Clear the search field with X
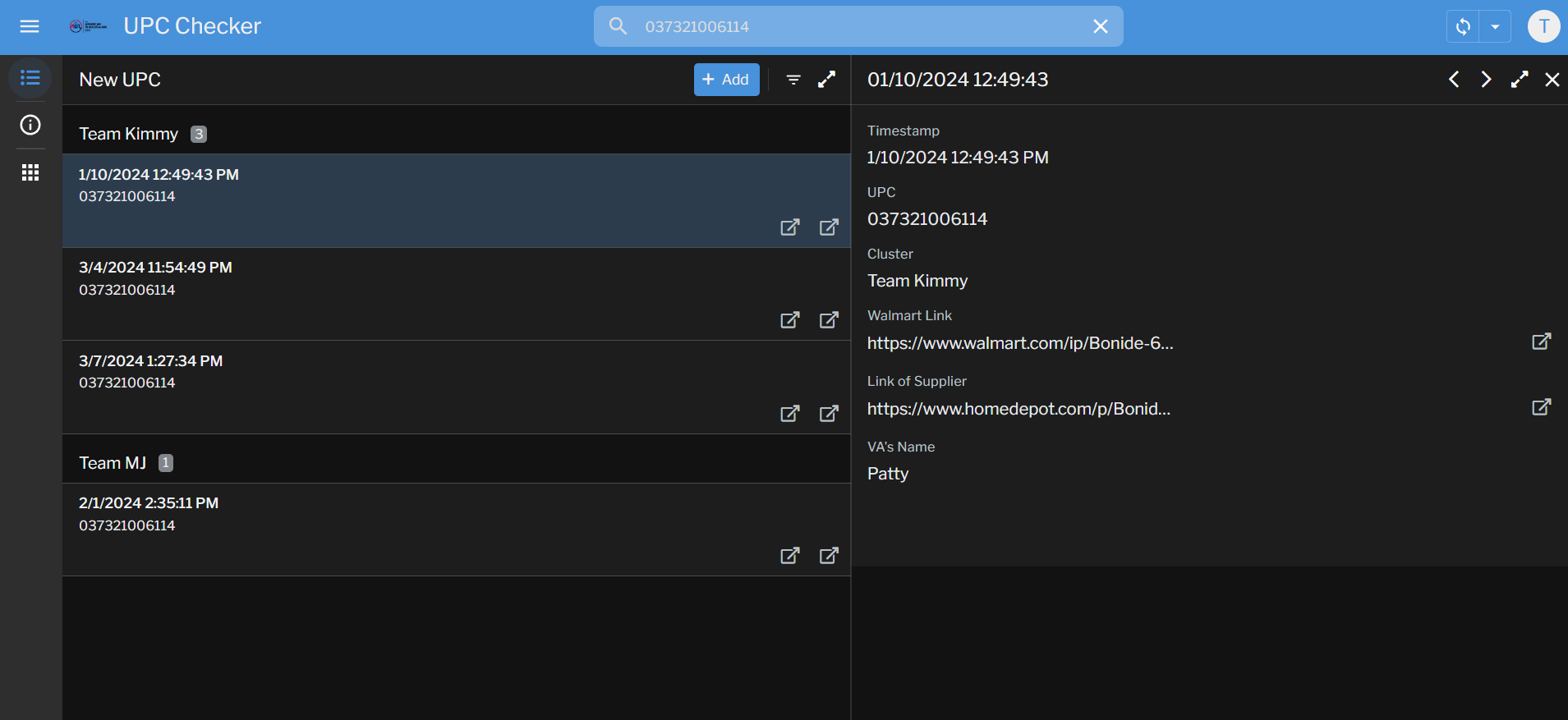Image resolution: width=1568 pixels, height=720 pixels. coord(1101,26)
